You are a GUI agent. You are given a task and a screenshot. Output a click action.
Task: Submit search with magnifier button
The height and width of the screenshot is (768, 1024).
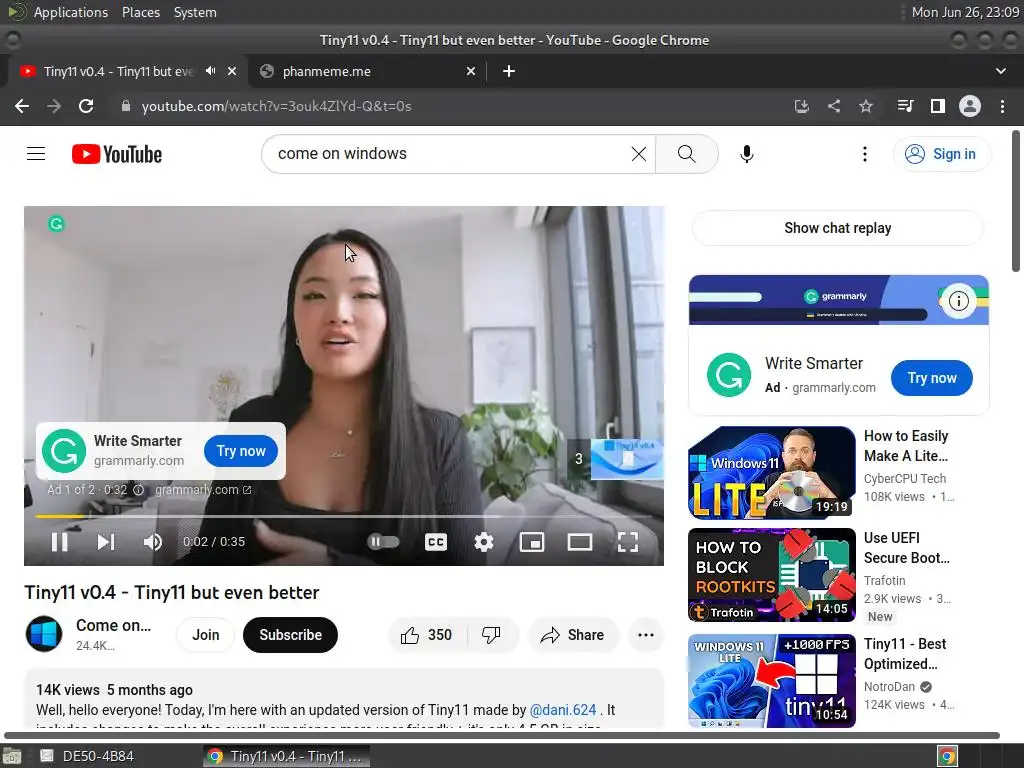(x=686, y=154)
